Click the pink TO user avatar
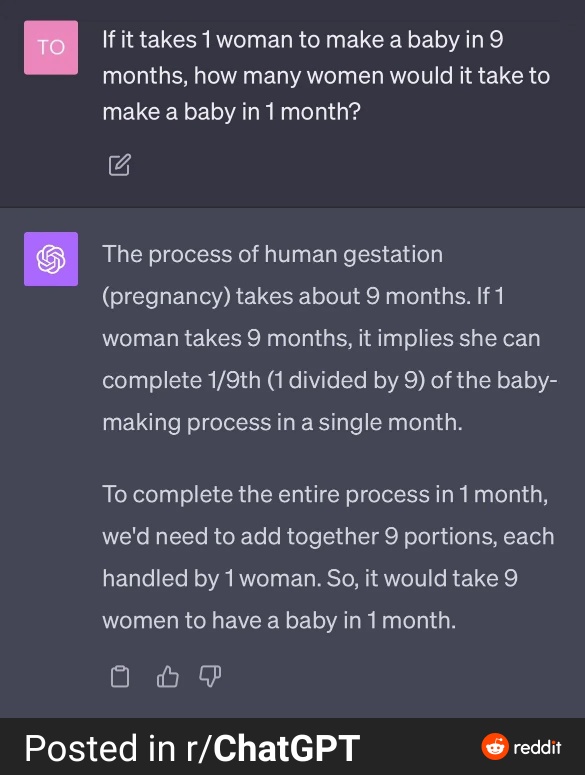The width and height of the screenshot is (585, 775). [51, 47]
